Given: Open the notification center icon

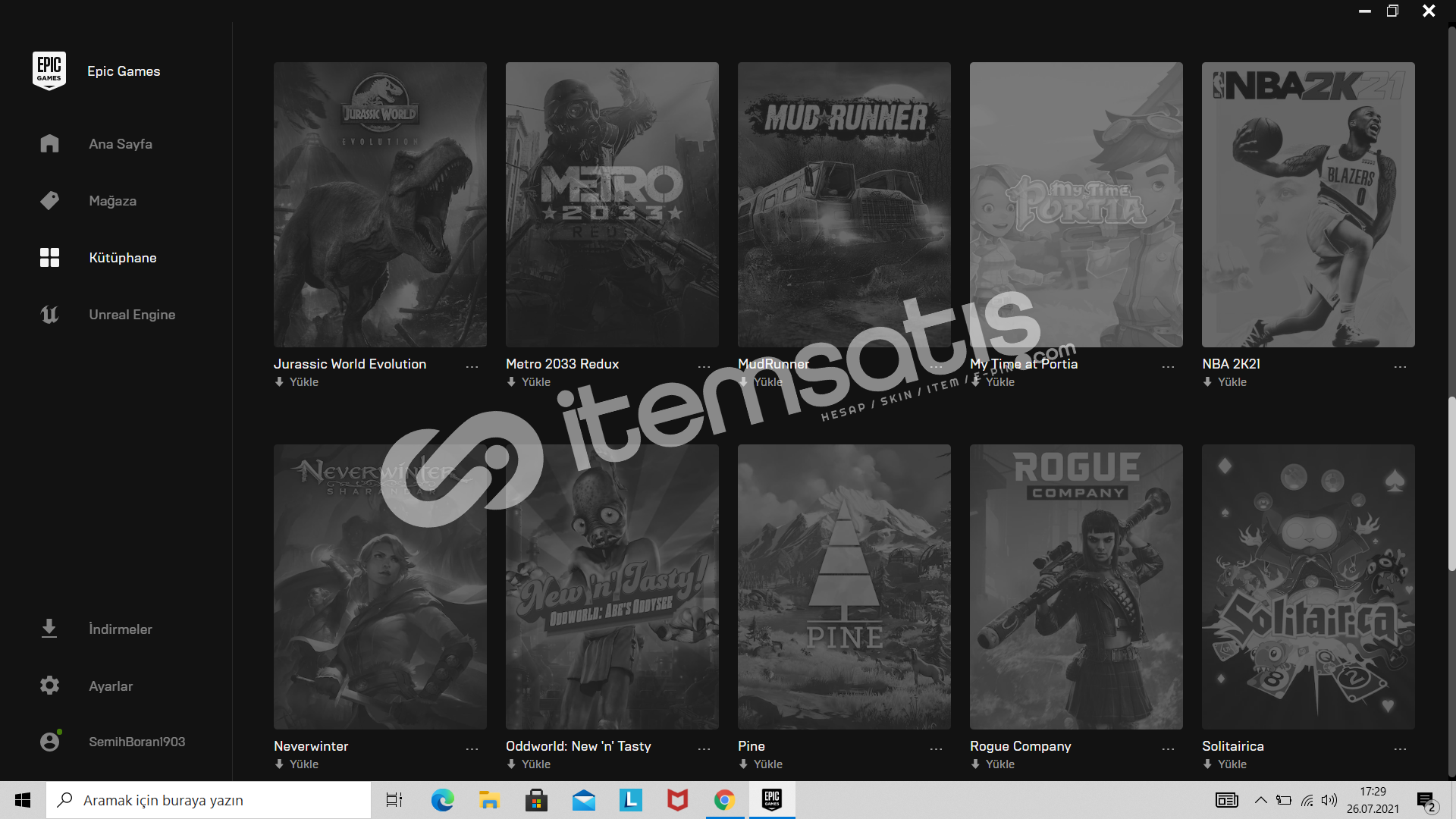Looking at the screenshot, I should click(1426, 801).
